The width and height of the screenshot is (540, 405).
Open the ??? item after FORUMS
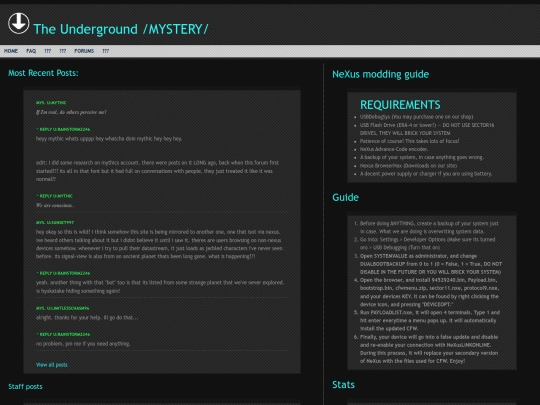tap(106, 51)
